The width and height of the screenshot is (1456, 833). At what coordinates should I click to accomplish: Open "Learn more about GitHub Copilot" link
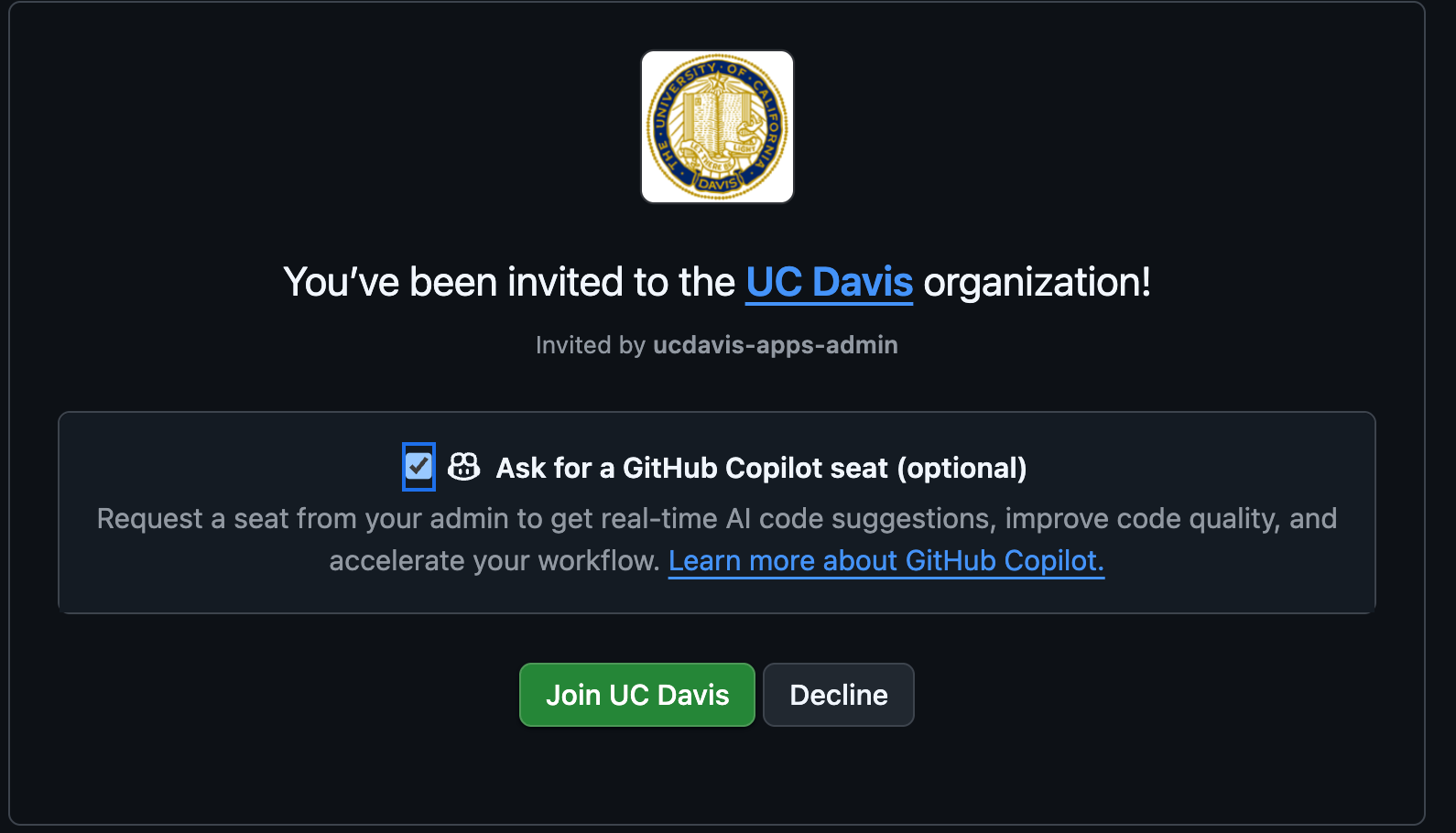(x=886, y=560)
